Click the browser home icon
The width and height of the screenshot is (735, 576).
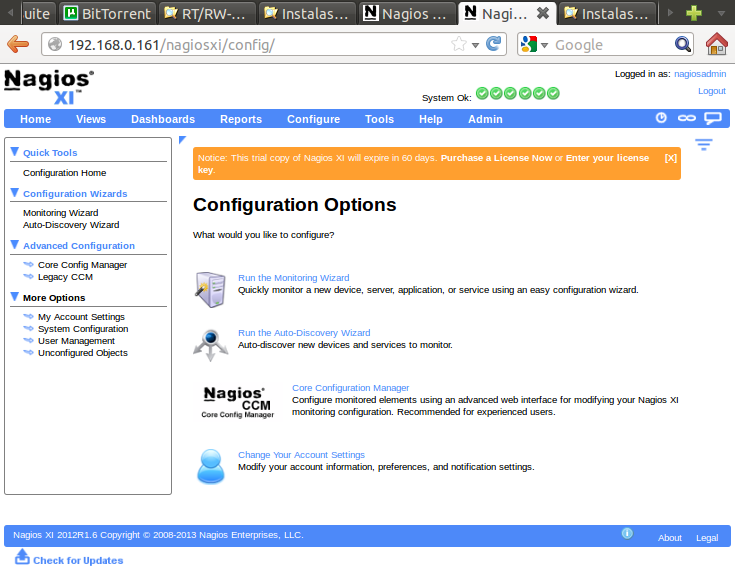pos(716,44)
